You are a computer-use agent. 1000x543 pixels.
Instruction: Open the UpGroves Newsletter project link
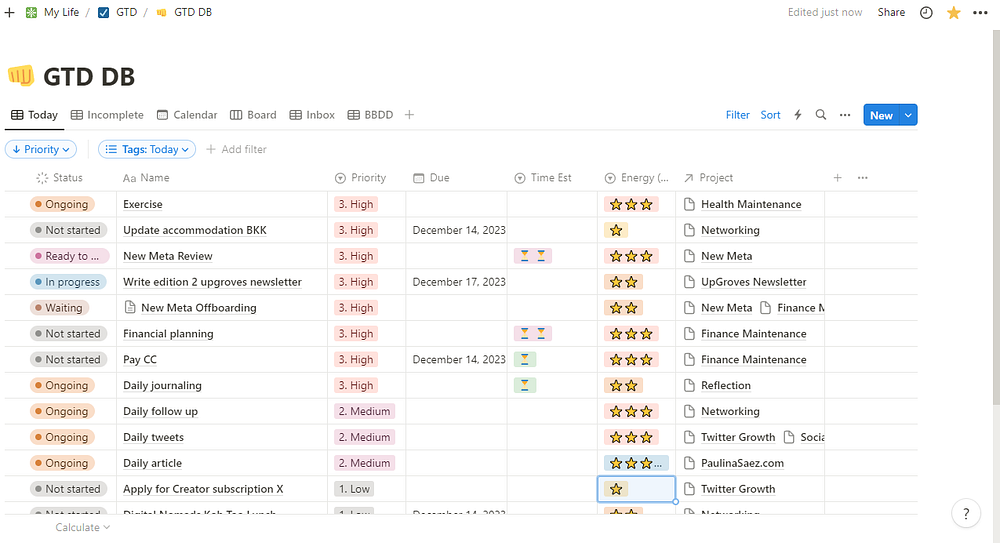753,282
